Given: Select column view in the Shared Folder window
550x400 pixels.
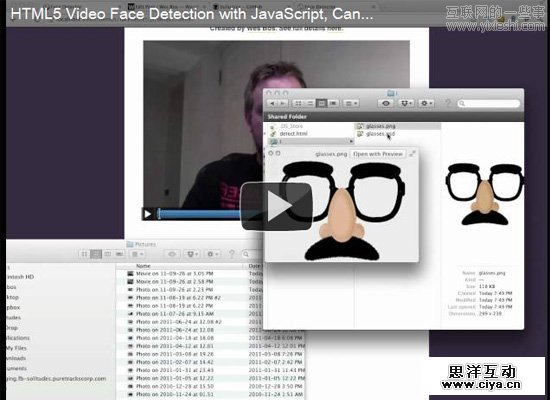Looking at the screenshot, I should coord(321,103).
